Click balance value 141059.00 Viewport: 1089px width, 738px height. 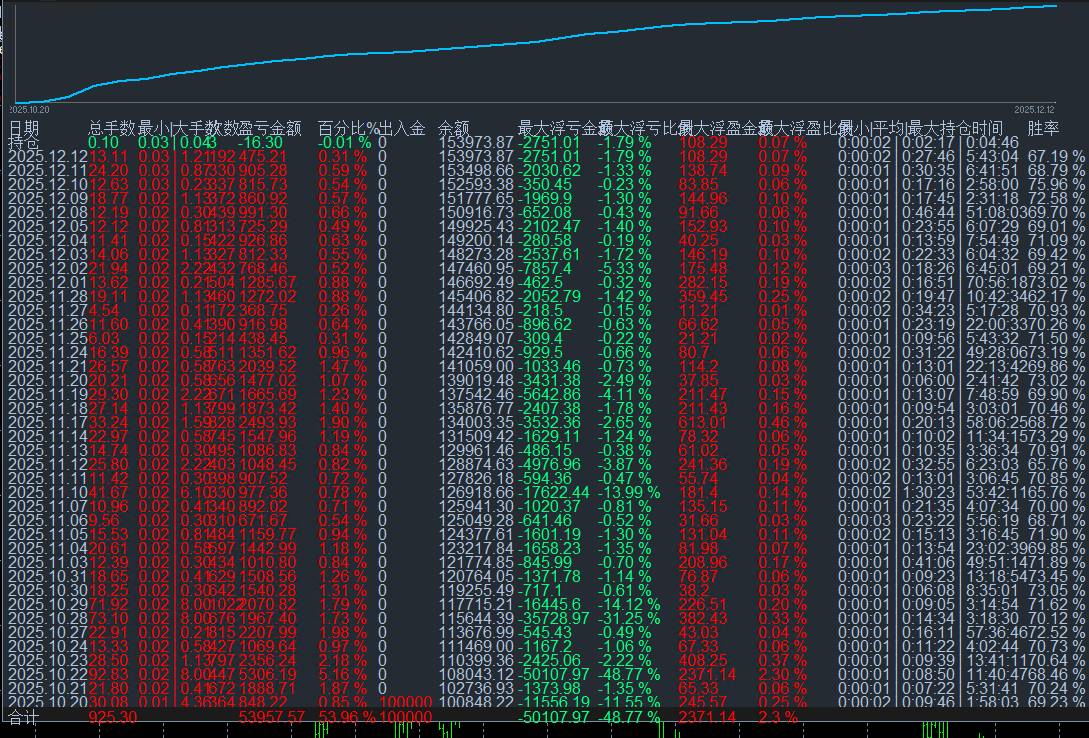click(476, 367)
